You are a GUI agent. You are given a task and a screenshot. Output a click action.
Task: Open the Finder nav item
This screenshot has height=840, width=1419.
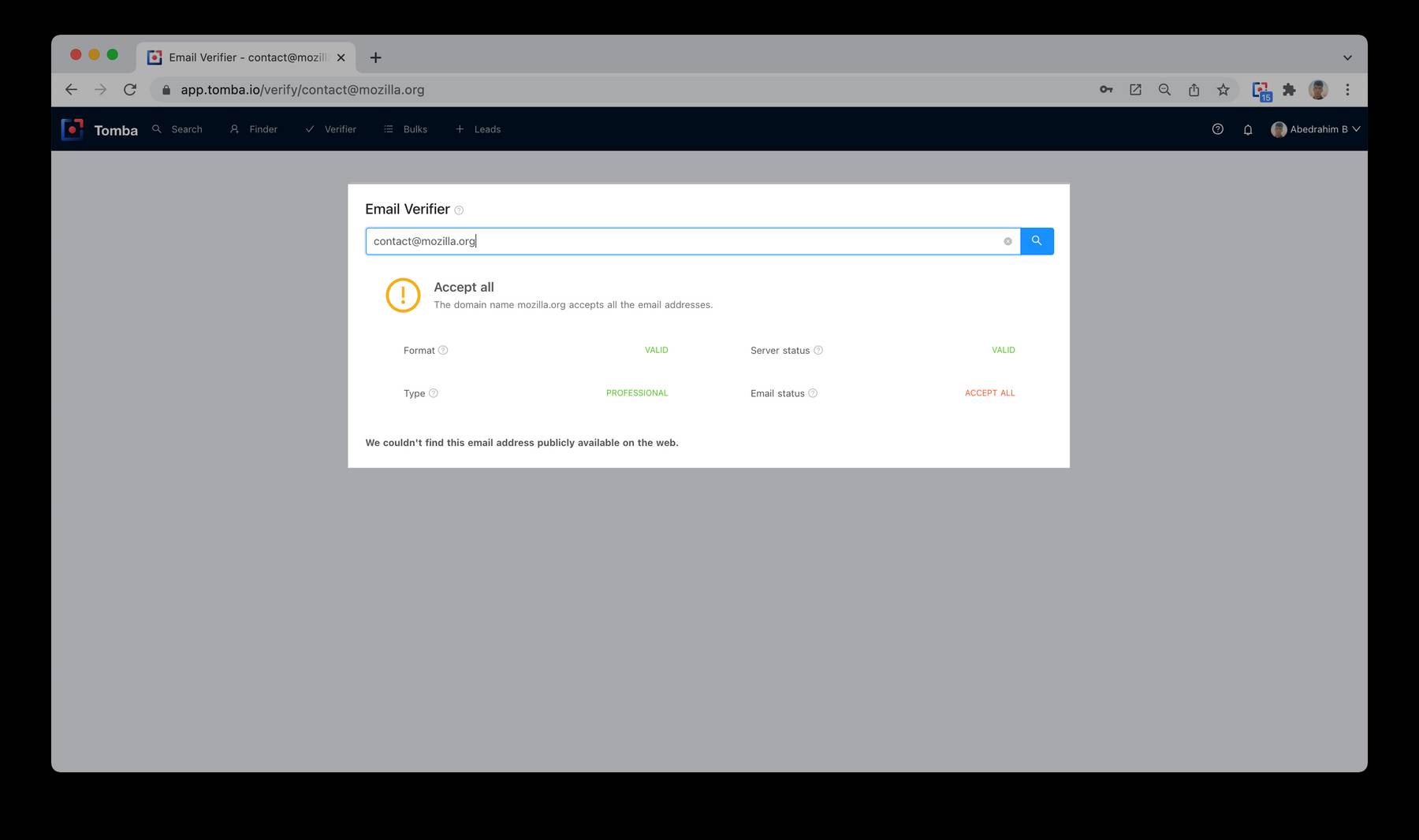(x=254, y=129)
